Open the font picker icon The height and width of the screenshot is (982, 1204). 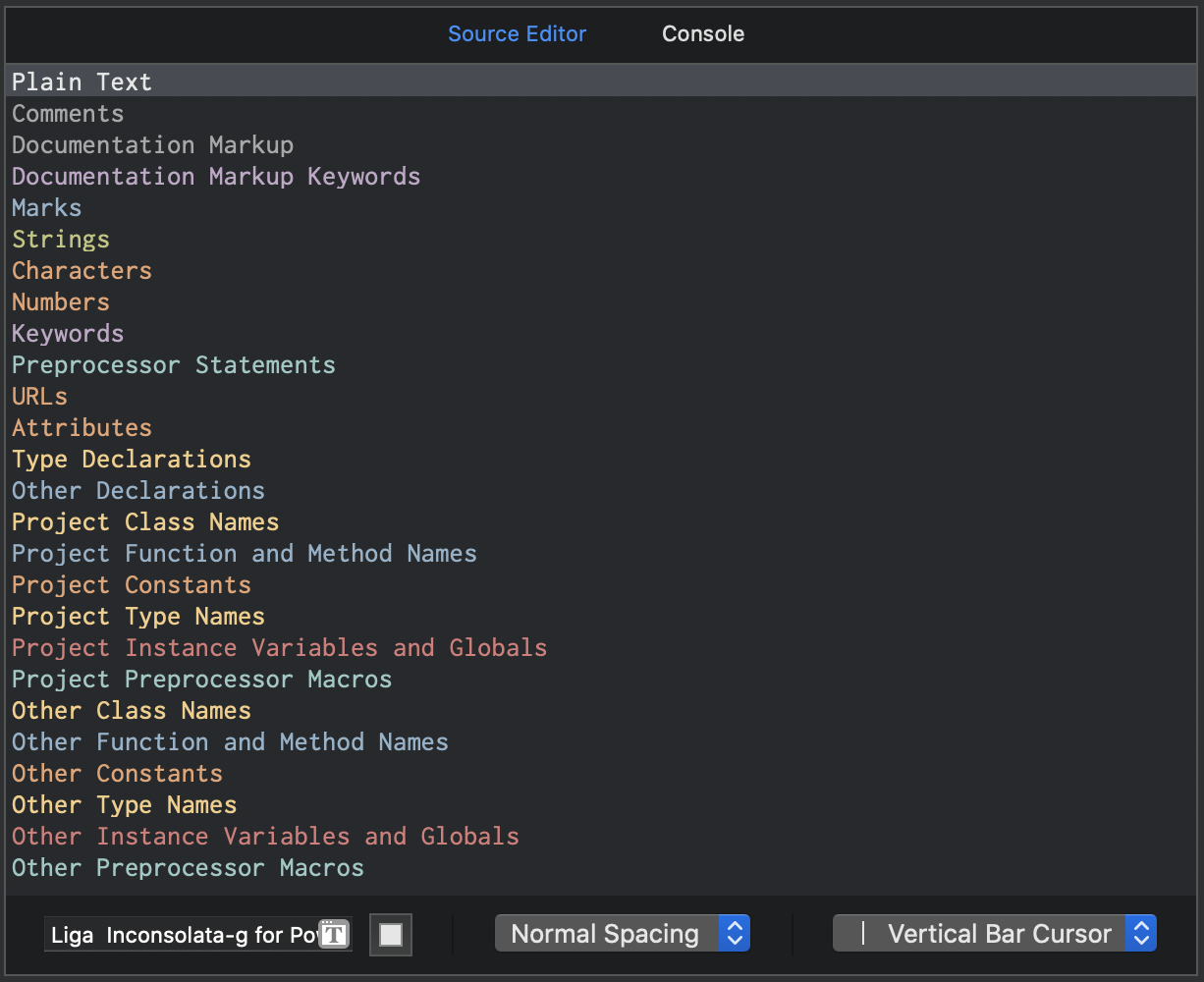pyautogui.click(x=335, y=934)
